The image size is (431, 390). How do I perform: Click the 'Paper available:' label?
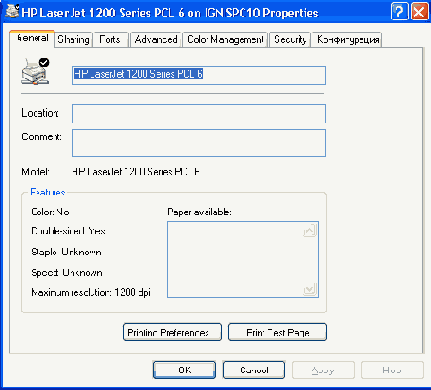(x=199, y=212)
